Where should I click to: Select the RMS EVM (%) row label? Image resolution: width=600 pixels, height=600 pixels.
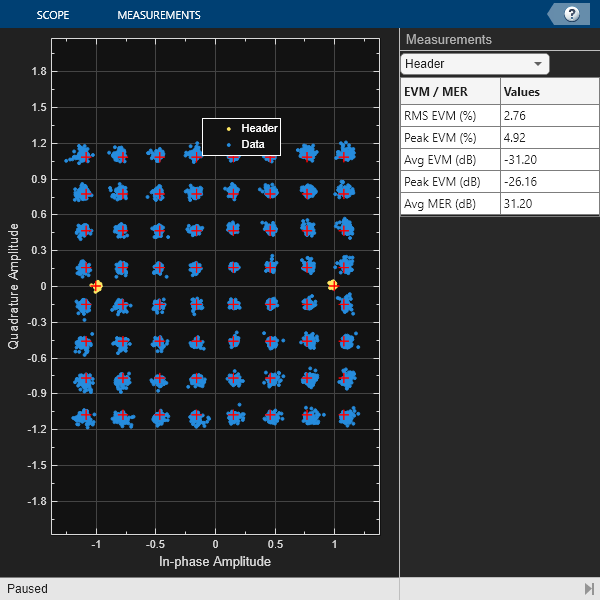pyautogui.click(x=440, y=116)
